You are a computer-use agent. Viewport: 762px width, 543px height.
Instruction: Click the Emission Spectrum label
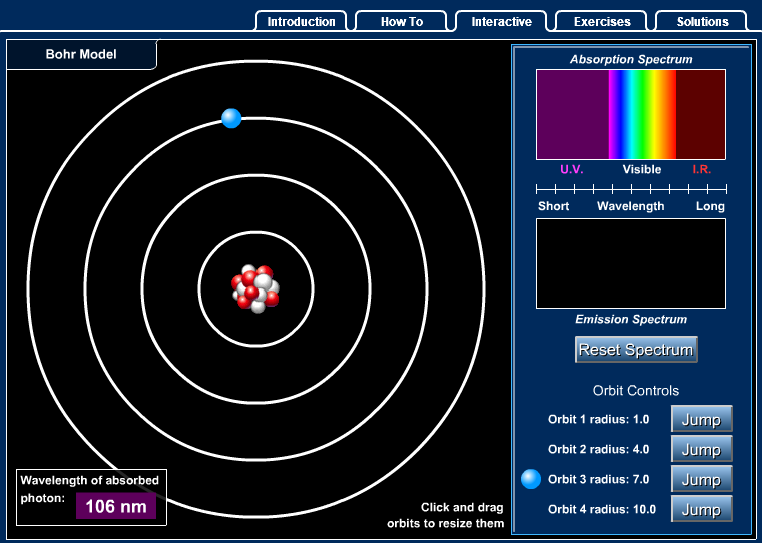pyautogui.click(x=631, y=319)
